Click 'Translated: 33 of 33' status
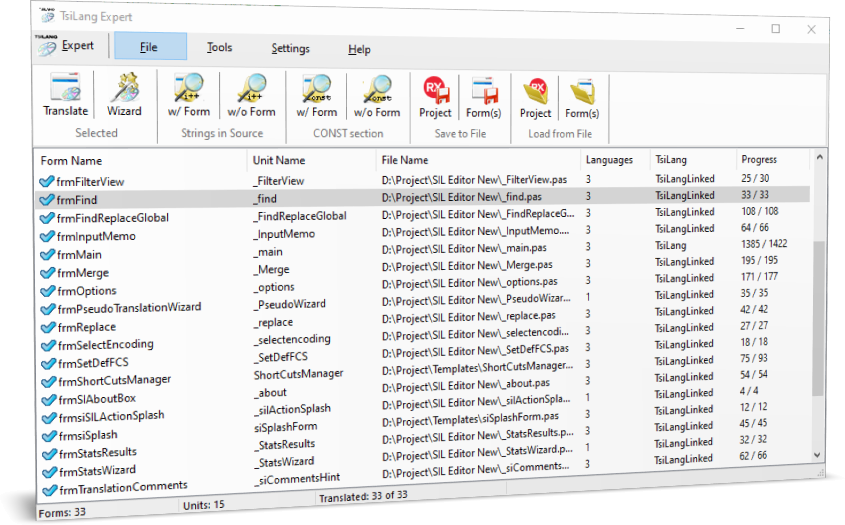 click(363, 496)
